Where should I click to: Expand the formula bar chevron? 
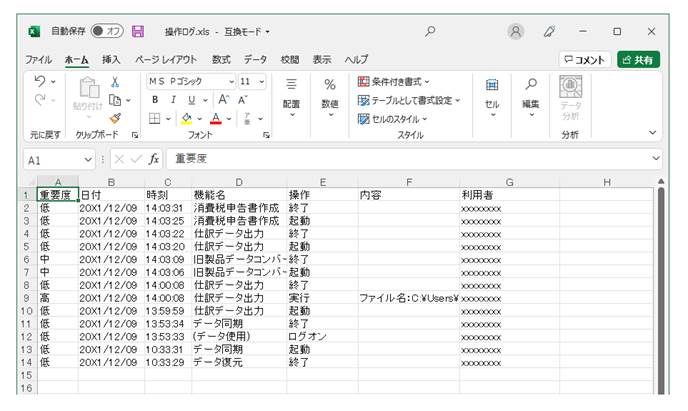pos(656,158)
